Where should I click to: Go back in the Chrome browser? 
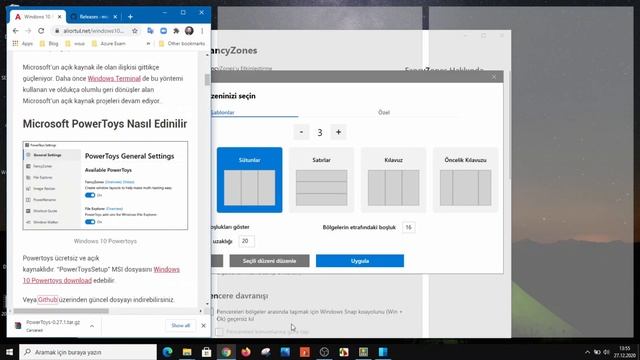tap(16, 31)
